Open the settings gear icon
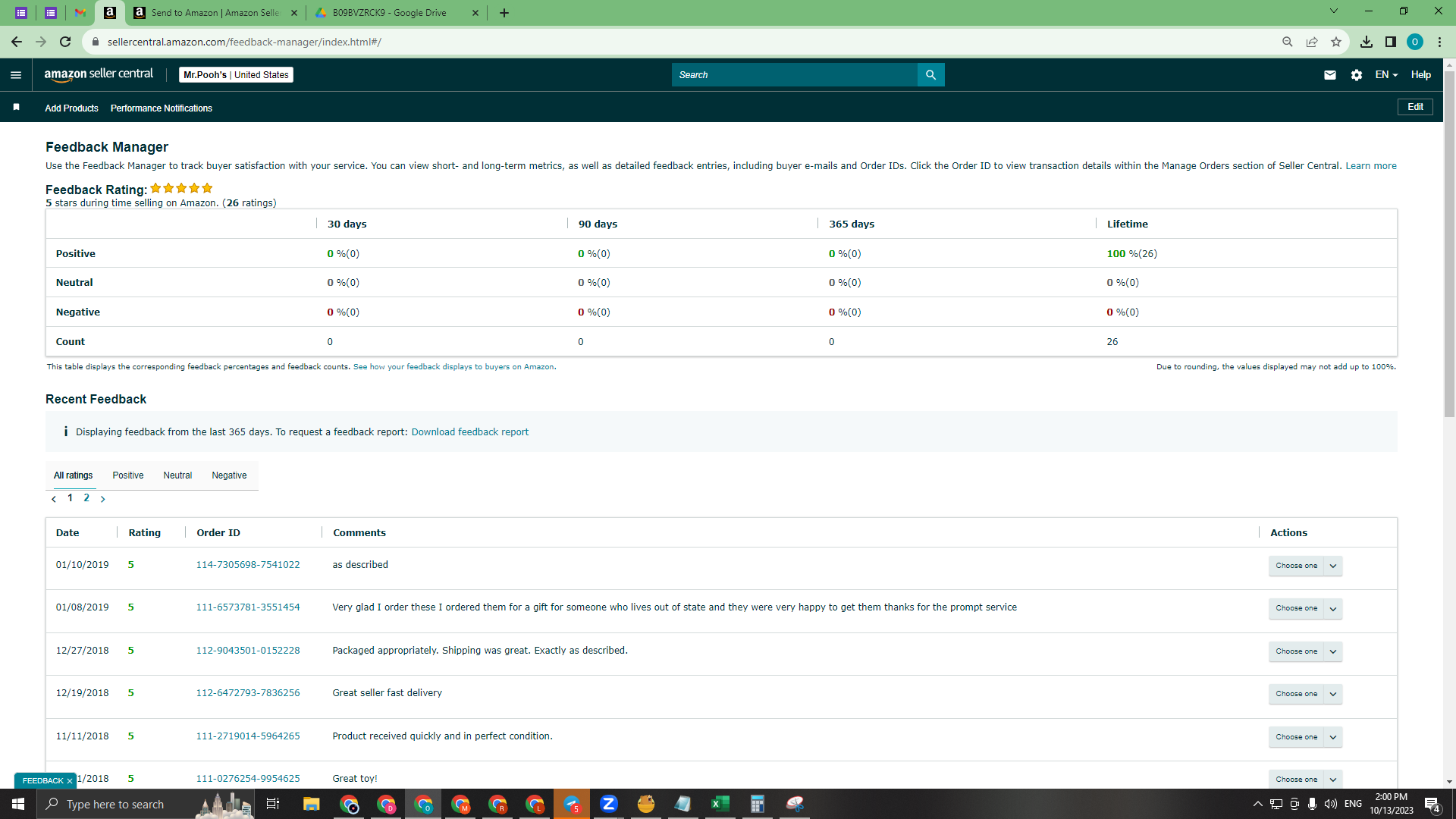The image size is (1456, 819). (1357, 75)
